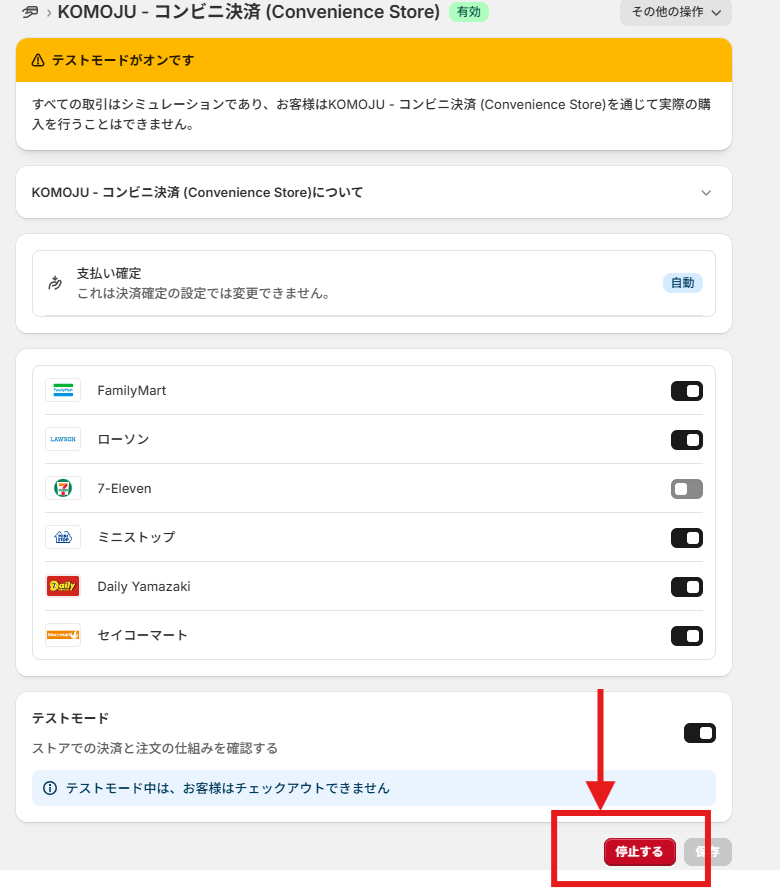Click the 7-Eleven logo
This screenshot has height=888, width=780.
(x=63, y=488)
